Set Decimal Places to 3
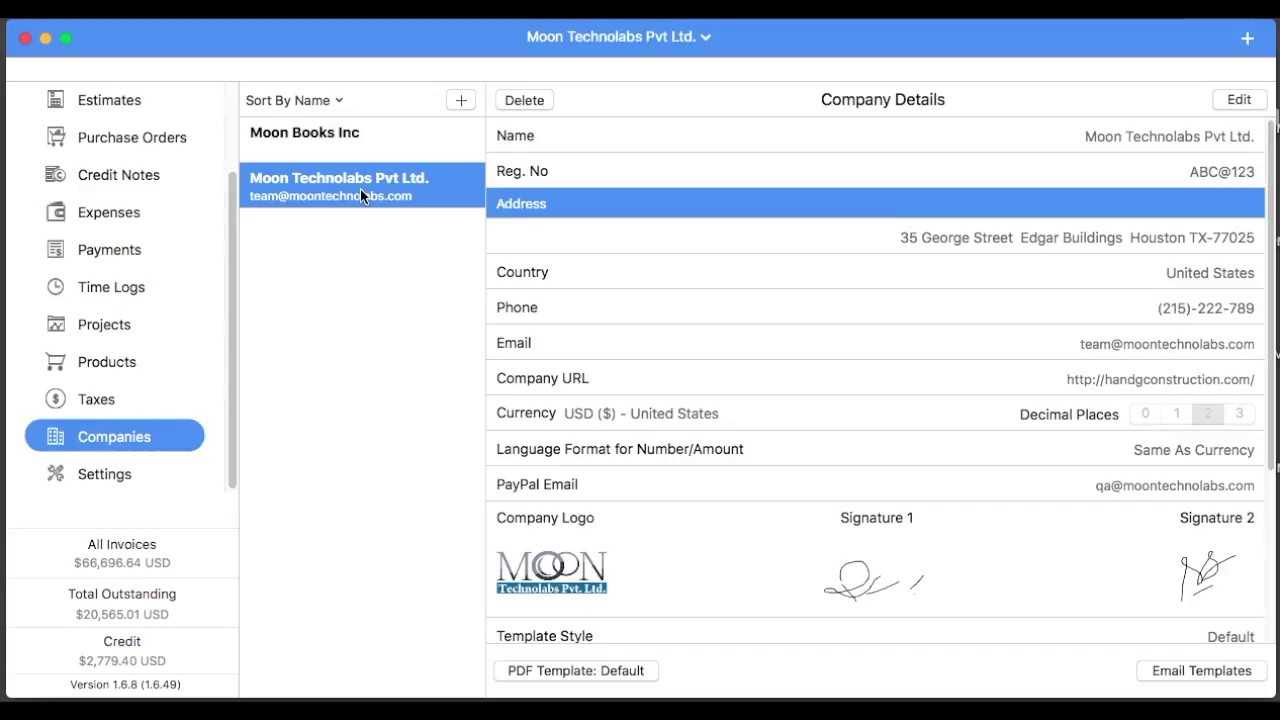Image resolution: width=1280 pixels, height=720 pixels. coord(1239,414)
